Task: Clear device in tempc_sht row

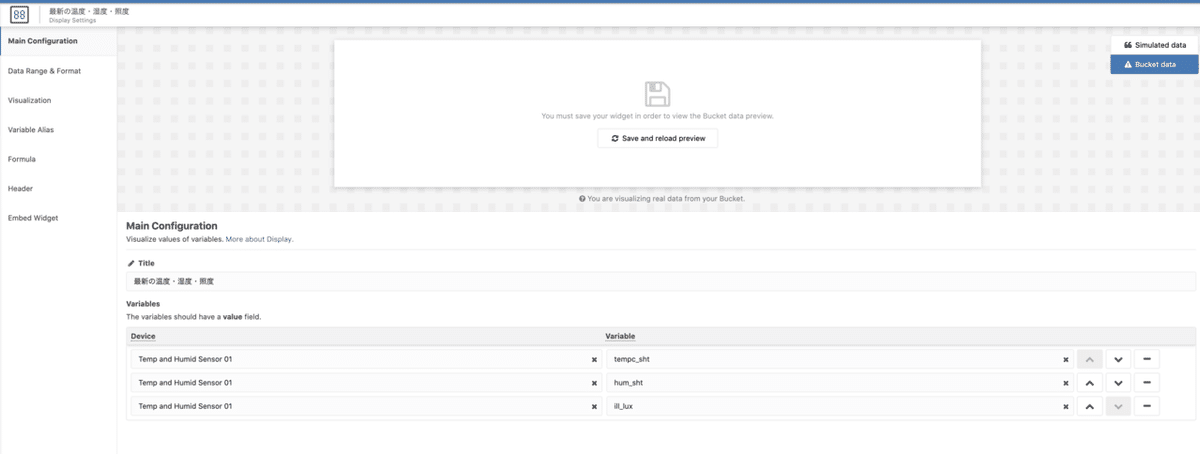Action: click(594, 359)
